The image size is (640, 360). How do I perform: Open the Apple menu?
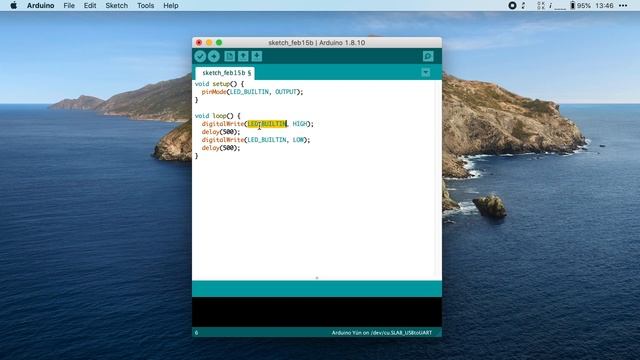[x=13, y=6]
